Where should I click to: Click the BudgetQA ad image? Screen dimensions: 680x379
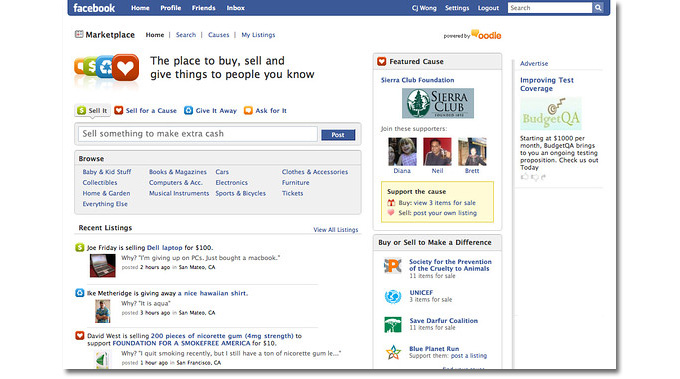click(x=551, y=114)
